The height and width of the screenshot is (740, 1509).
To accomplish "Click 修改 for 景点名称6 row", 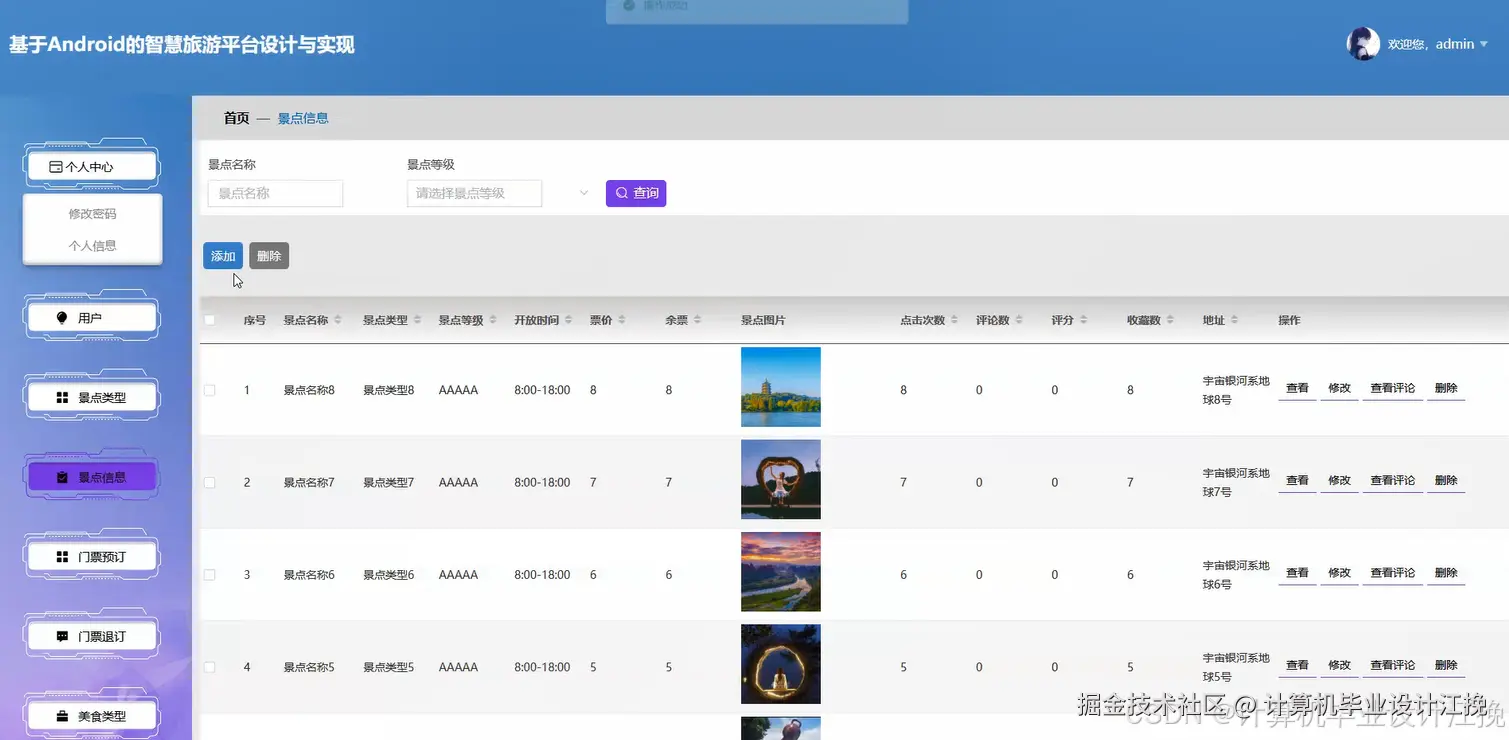I will pyautogui.click(x=1339, y=573).
